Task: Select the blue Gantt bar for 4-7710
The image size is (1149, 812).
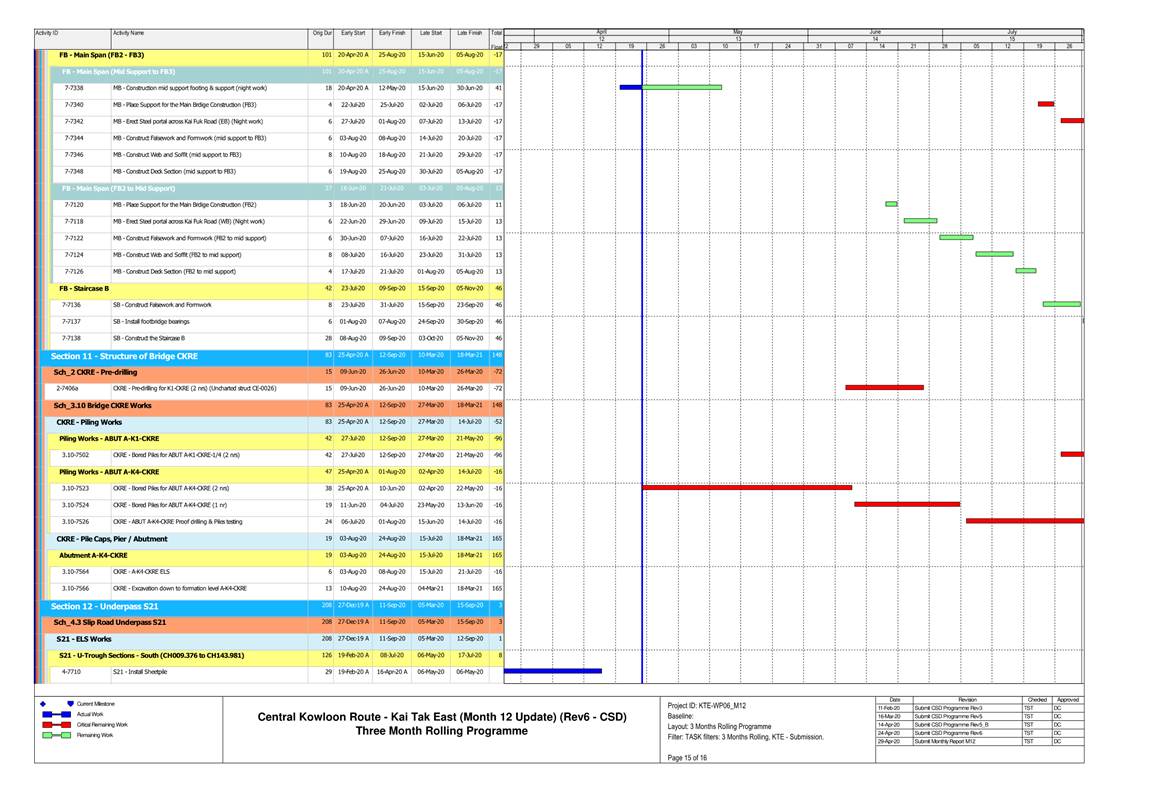Action: pos(553,671)
